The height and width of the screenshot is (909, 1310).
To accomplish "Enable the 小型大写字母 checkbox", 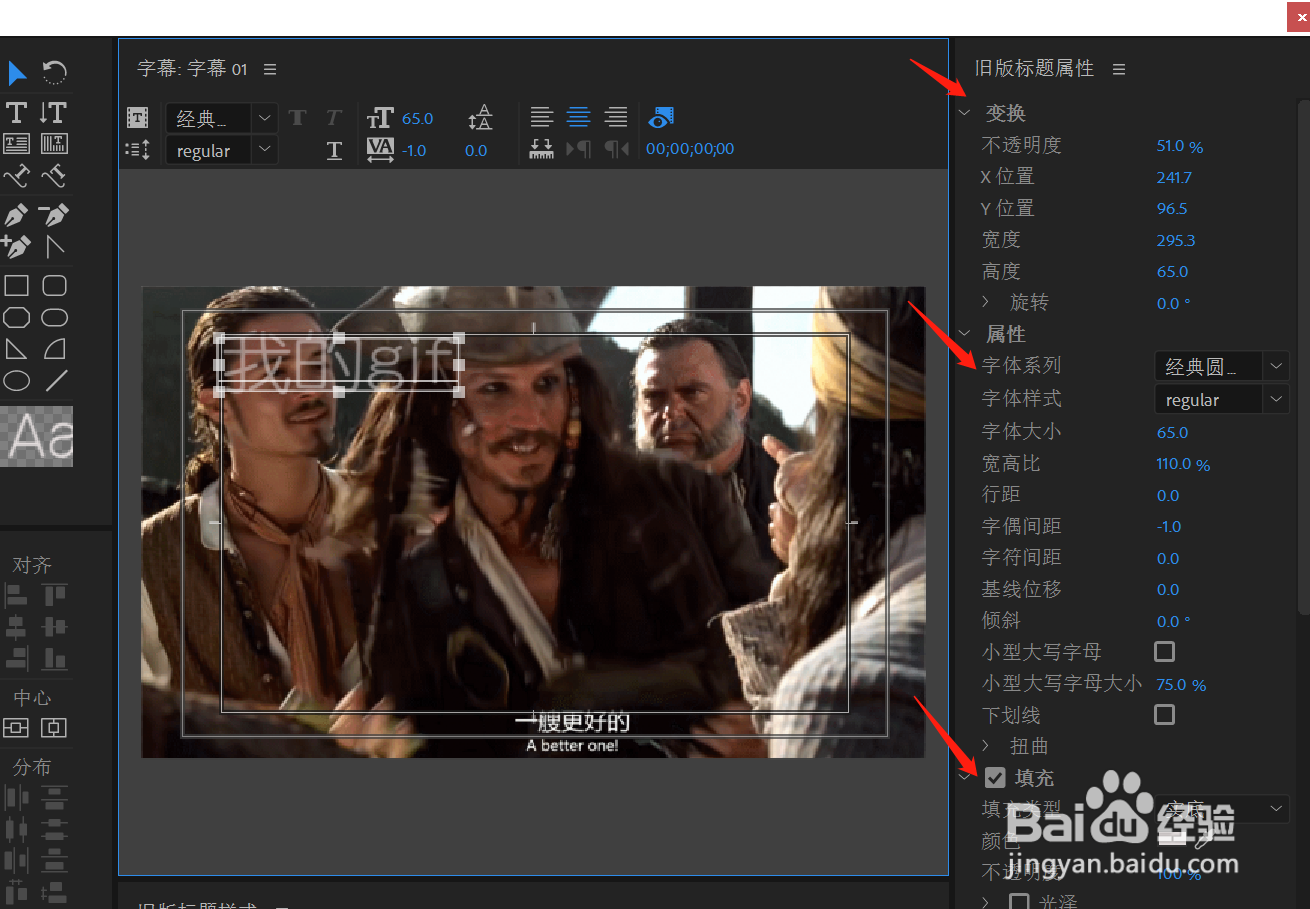I will (1164, 652).
